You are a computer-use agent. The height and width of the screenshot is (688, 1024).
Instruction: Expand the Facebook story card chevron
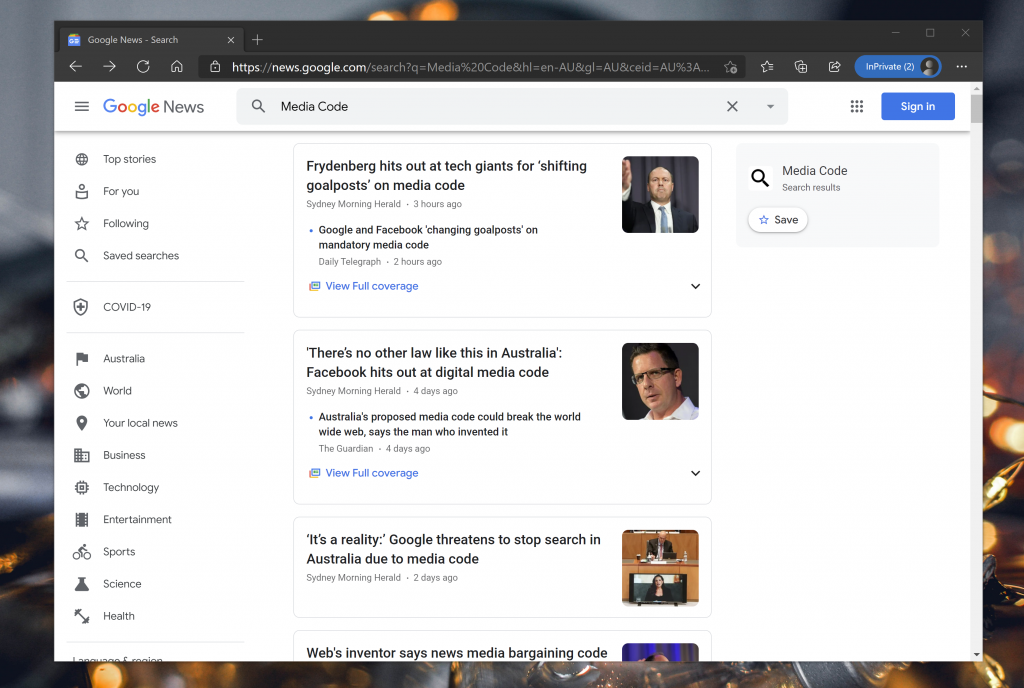click(696, 473)
